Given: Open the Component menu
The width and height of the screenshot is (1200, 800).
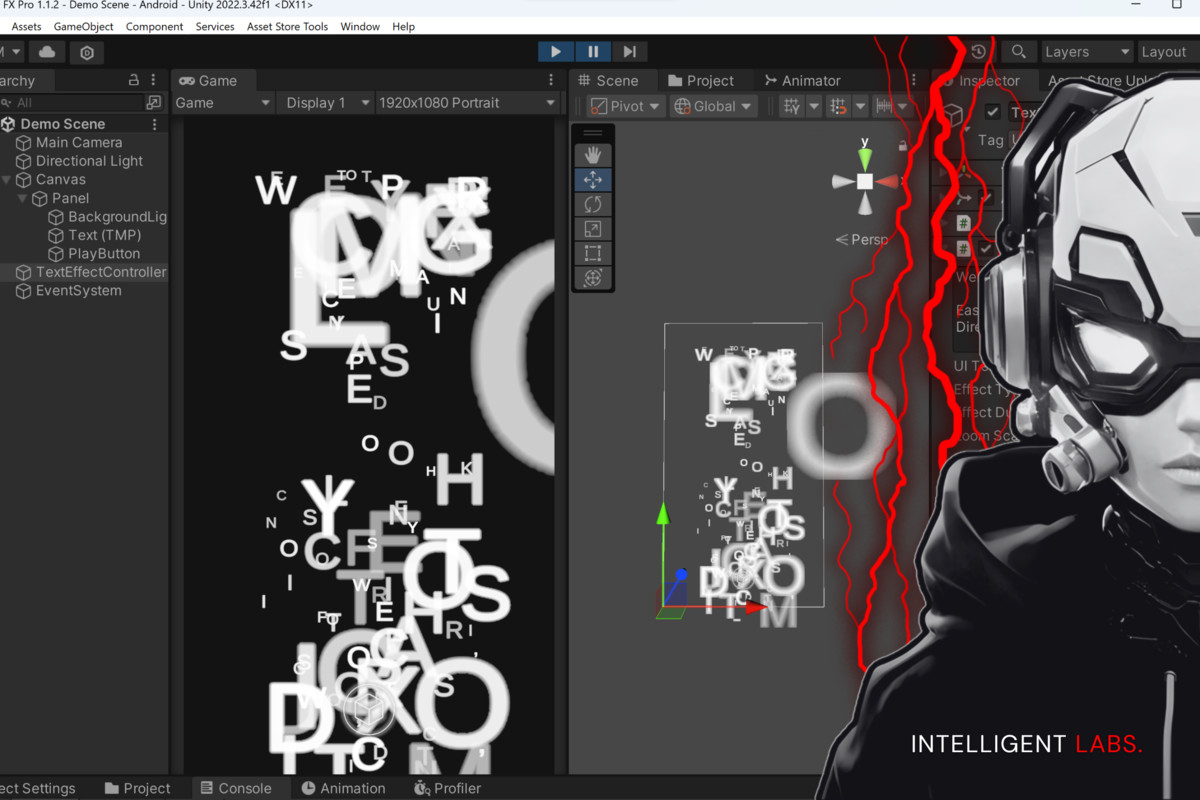Looking at the screenshot, I should point(154,27).
